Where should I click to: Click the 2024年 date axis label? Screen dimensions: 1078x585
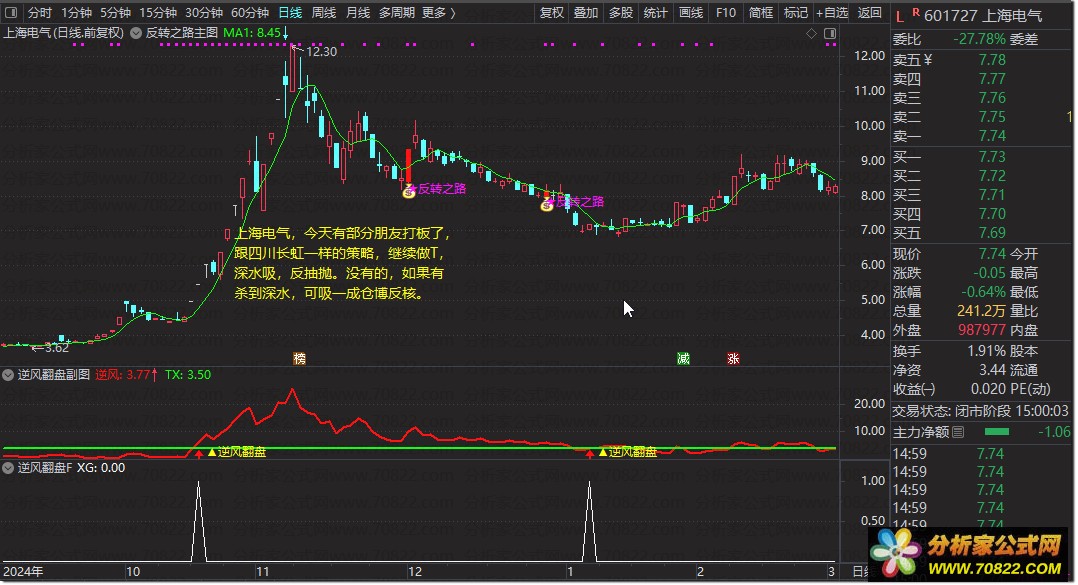[23, 571]
